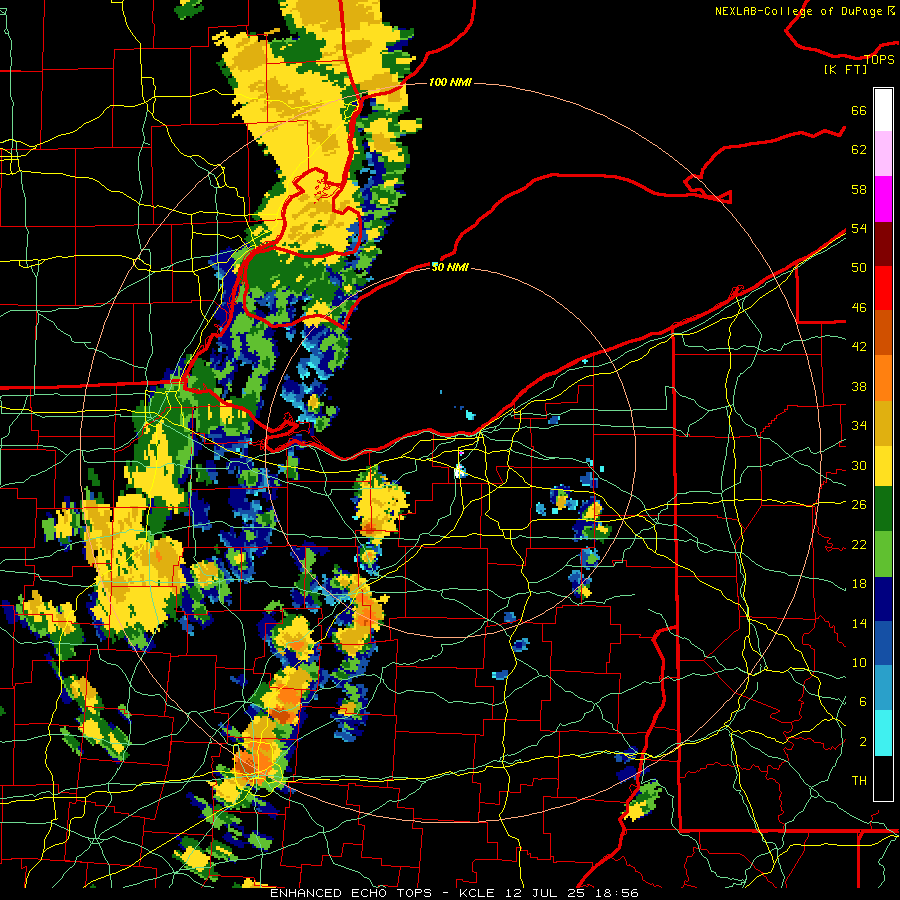
Task: Pick the dark orange legend swatch
Action: [x=883, y=333]
